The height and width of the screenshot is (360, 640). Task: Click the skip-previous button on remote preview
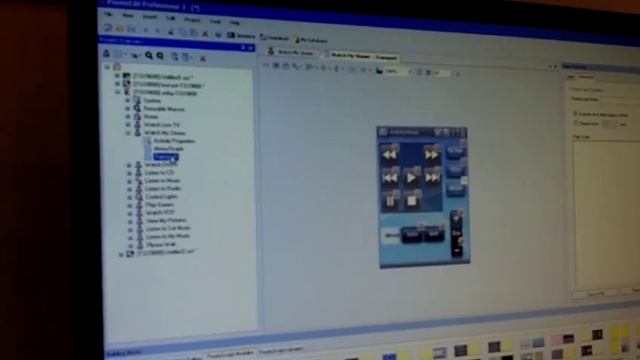tap(390, 178)
